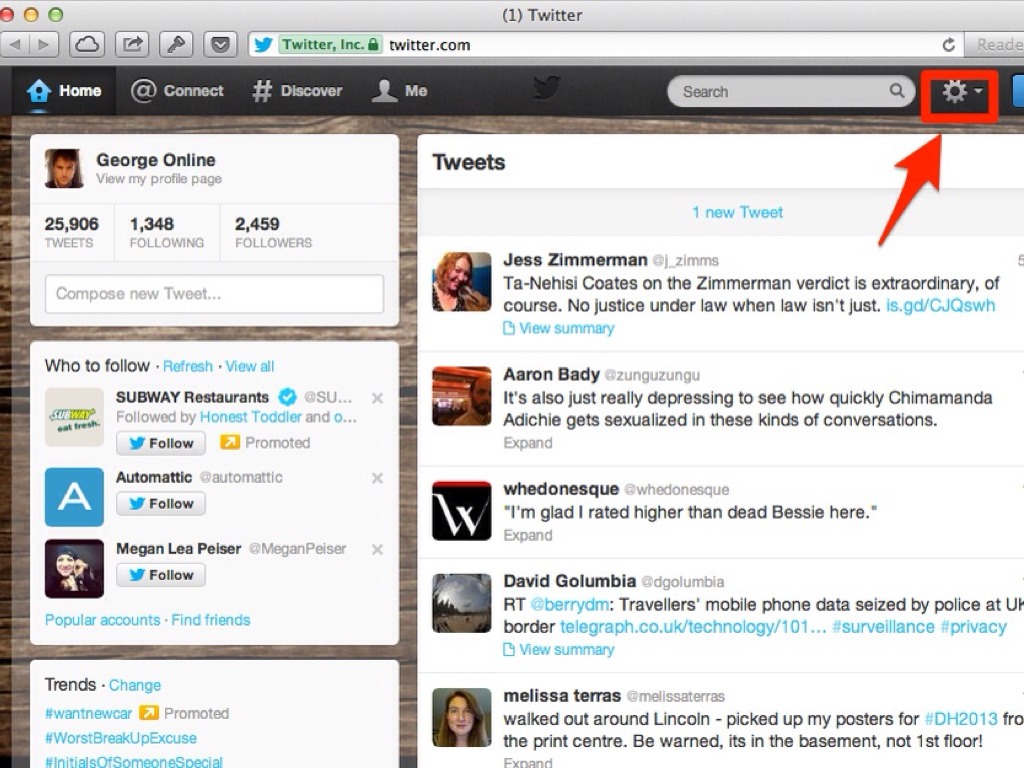Screen dimensions: 1024x768
Task: Dismiss the Automattic follow suggestion
Action: (377, 478)
